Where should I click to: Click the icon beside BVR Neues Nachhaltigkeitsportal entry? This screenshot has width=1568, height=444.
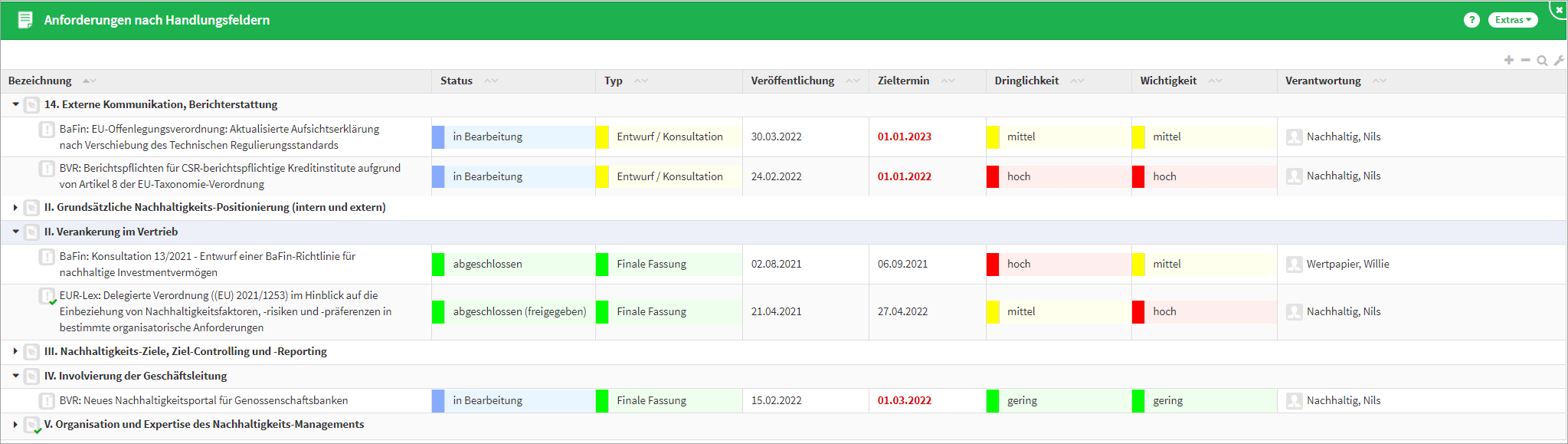(x=47, y=400)
